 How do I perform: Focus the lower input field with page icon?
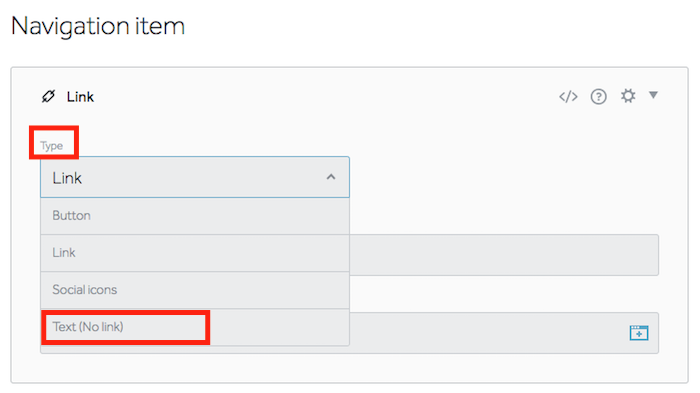pyautogui.click(x=504, y=333)
